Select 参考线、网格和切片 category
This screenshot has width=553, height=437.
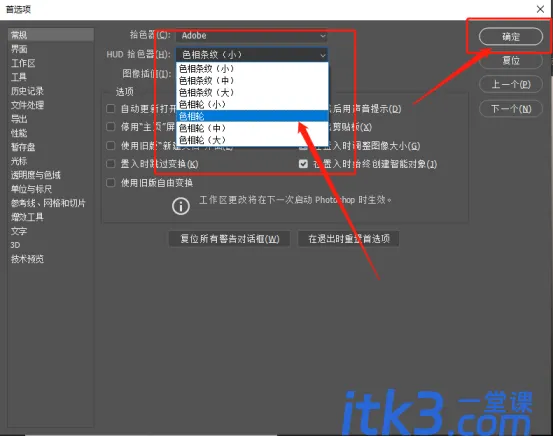tap(51, 203)
